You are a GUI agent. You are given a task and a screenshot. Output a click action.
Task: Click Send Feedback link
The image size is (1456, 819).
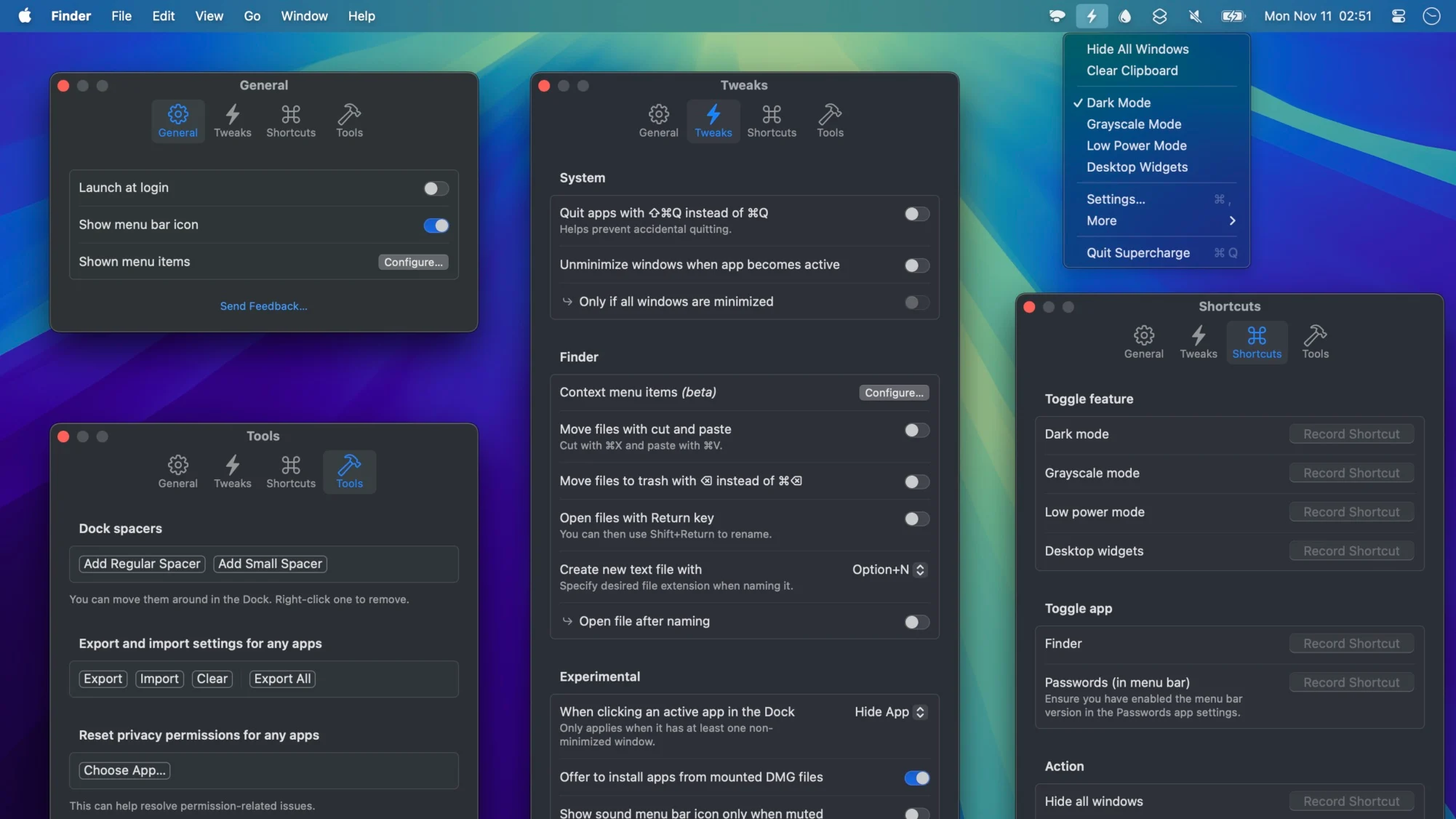[263, 305]
